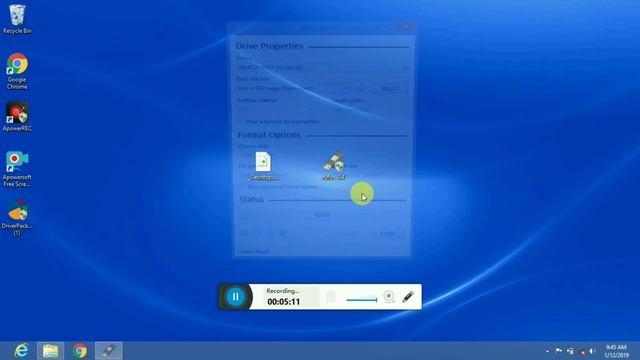Pause the screen recording

pos(236,297)
